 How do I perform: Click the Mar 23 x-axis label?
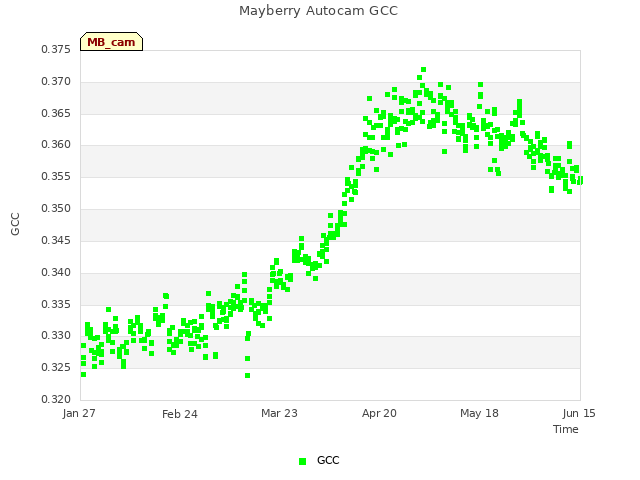point(279,413)
